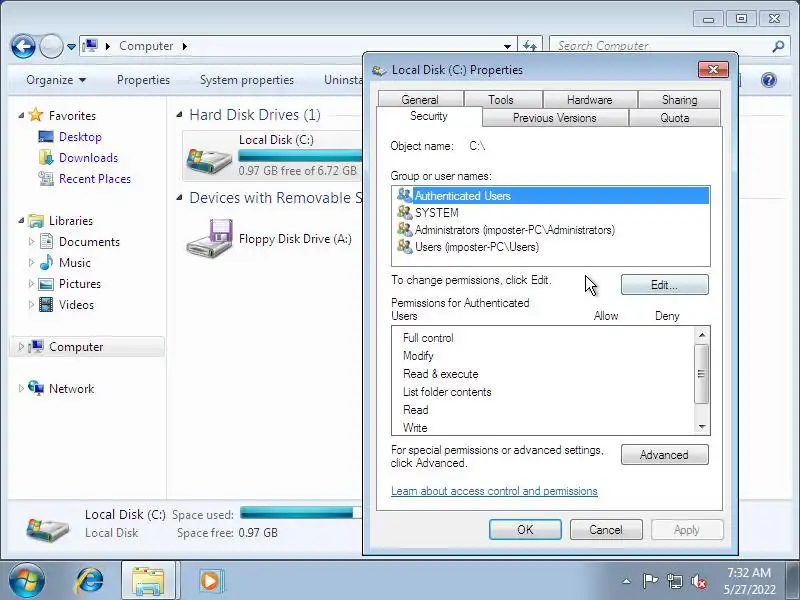The width and height of the screenshot is (800, 600).
Task: Click permissions list scroll down arrow
Action: (702, 427)
